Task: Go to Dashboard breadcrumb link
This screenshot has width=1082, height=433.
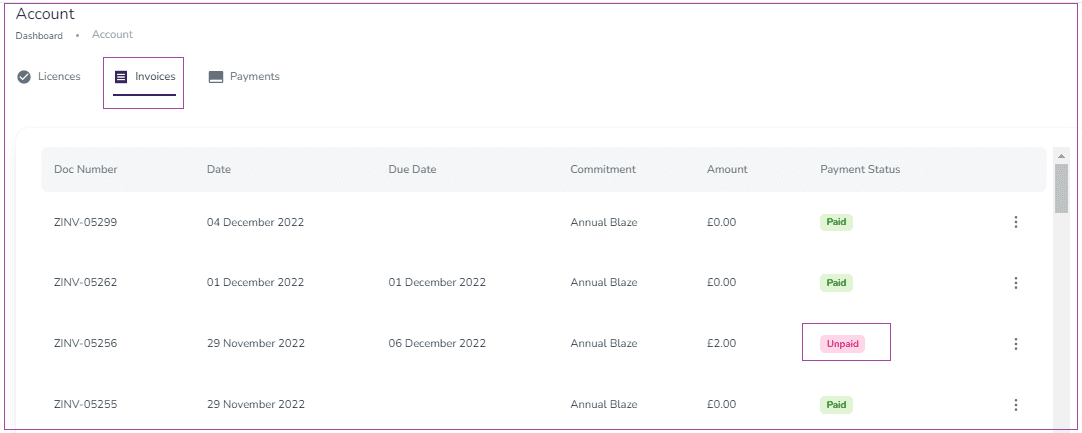Action: (39, 36)
